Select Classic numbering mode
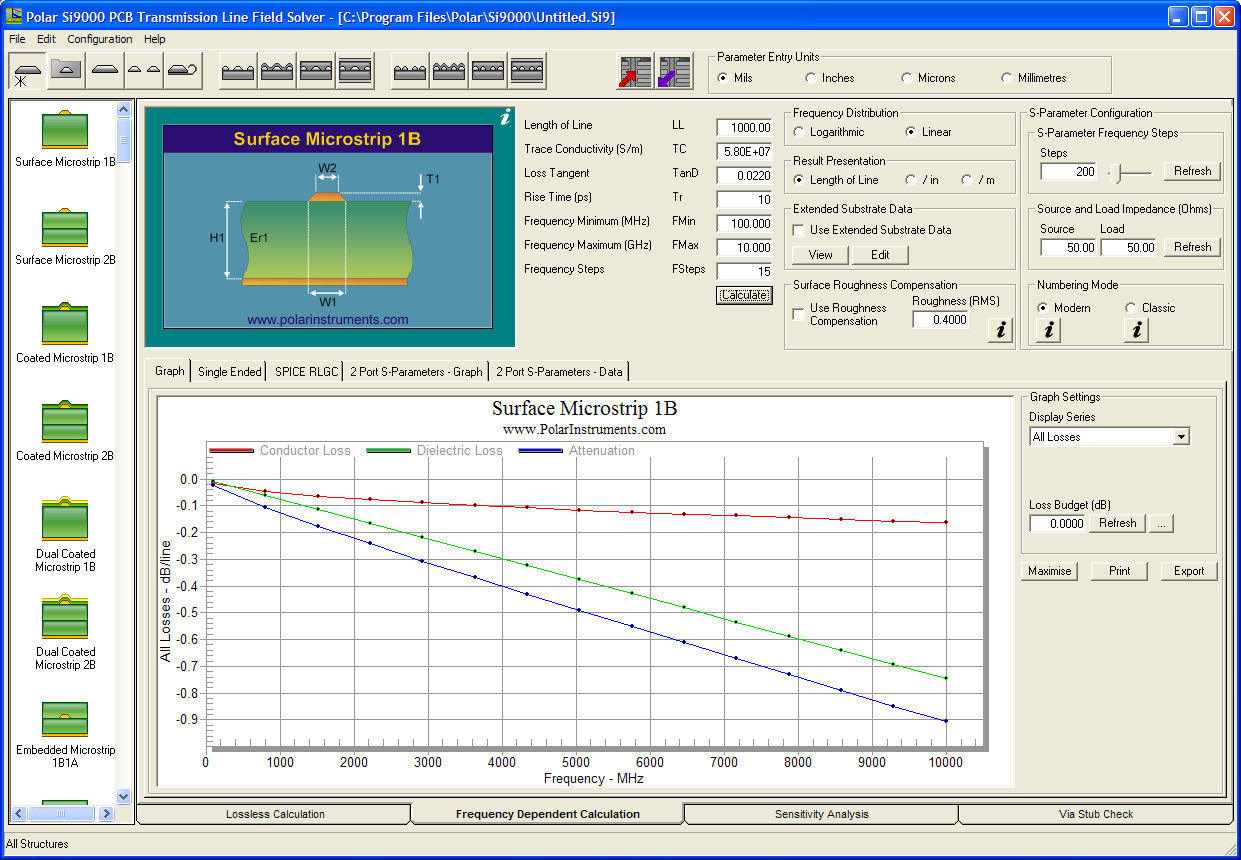Screen dimensions: 1241x860 [x=1131, y=308]
